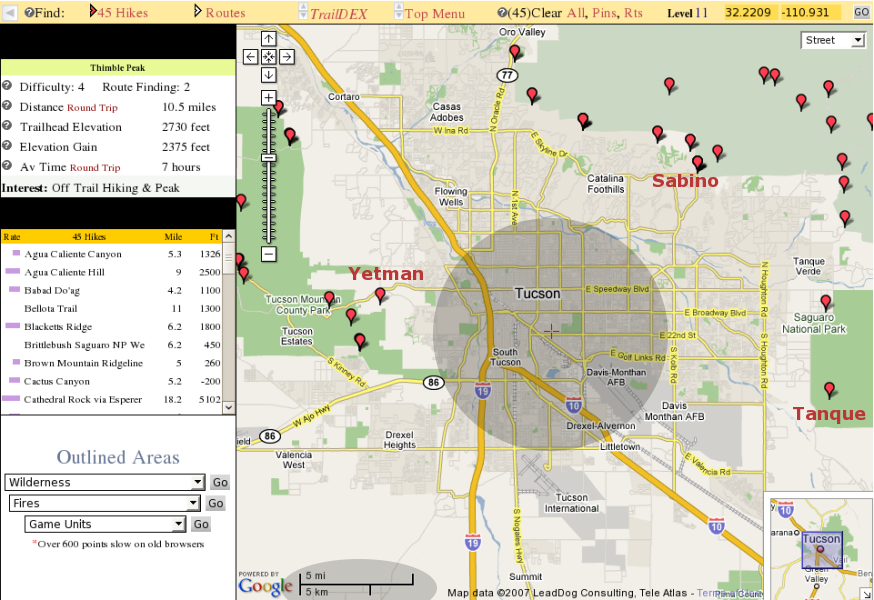The image size is (874, 600).
Task: Select Brown Mountain Ridgeline hike
Action: click(x=111, y=363)
